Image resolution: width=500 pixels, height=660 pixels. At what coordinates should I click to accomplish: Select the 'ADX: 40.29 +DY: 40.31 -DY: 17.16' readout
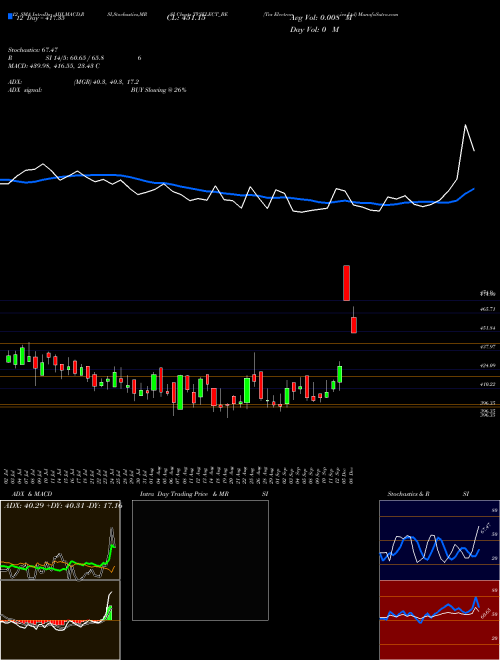tap(63, 505)
